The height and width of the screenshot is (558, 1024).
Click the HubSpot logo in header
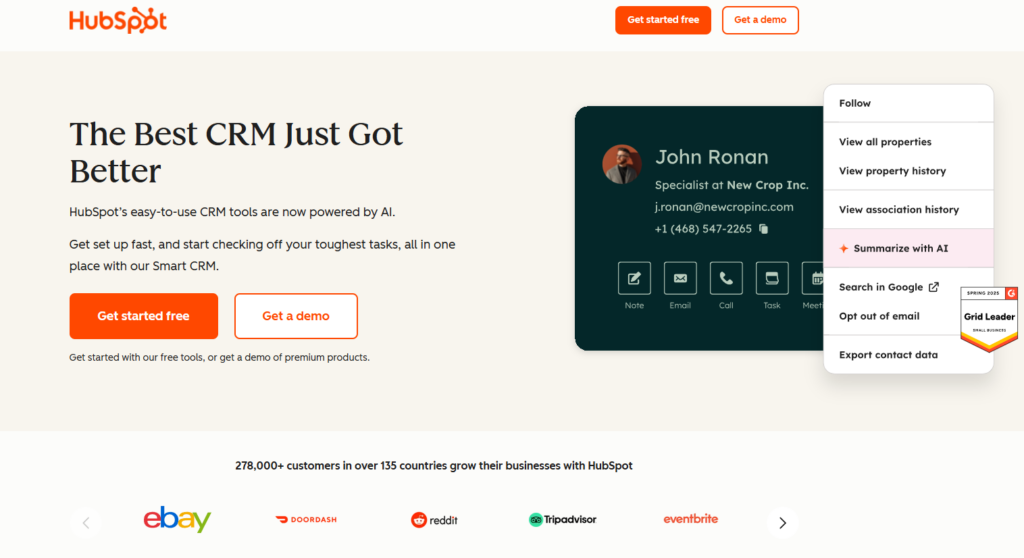pos(118,20)
